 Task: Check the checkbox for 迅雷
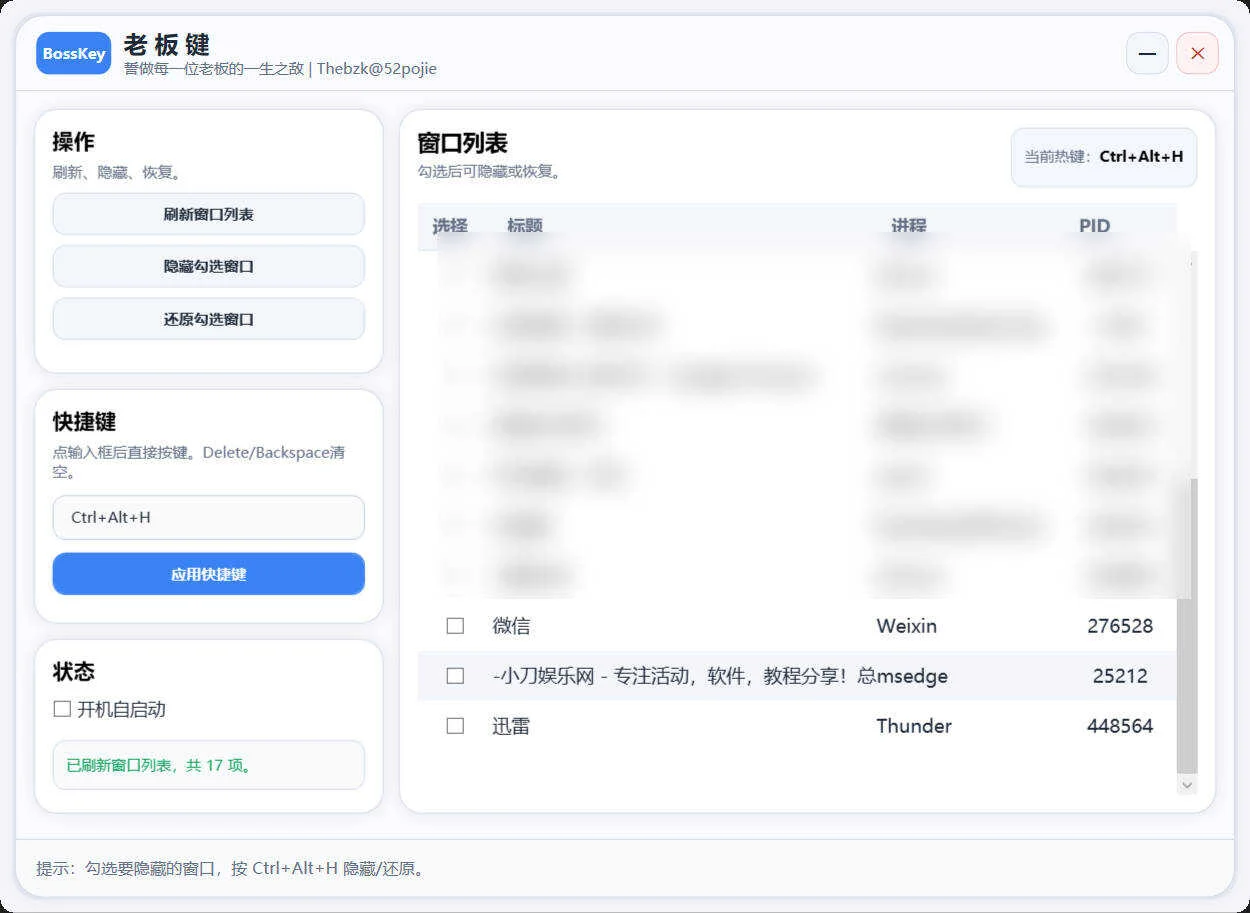(x=455, y=725)
